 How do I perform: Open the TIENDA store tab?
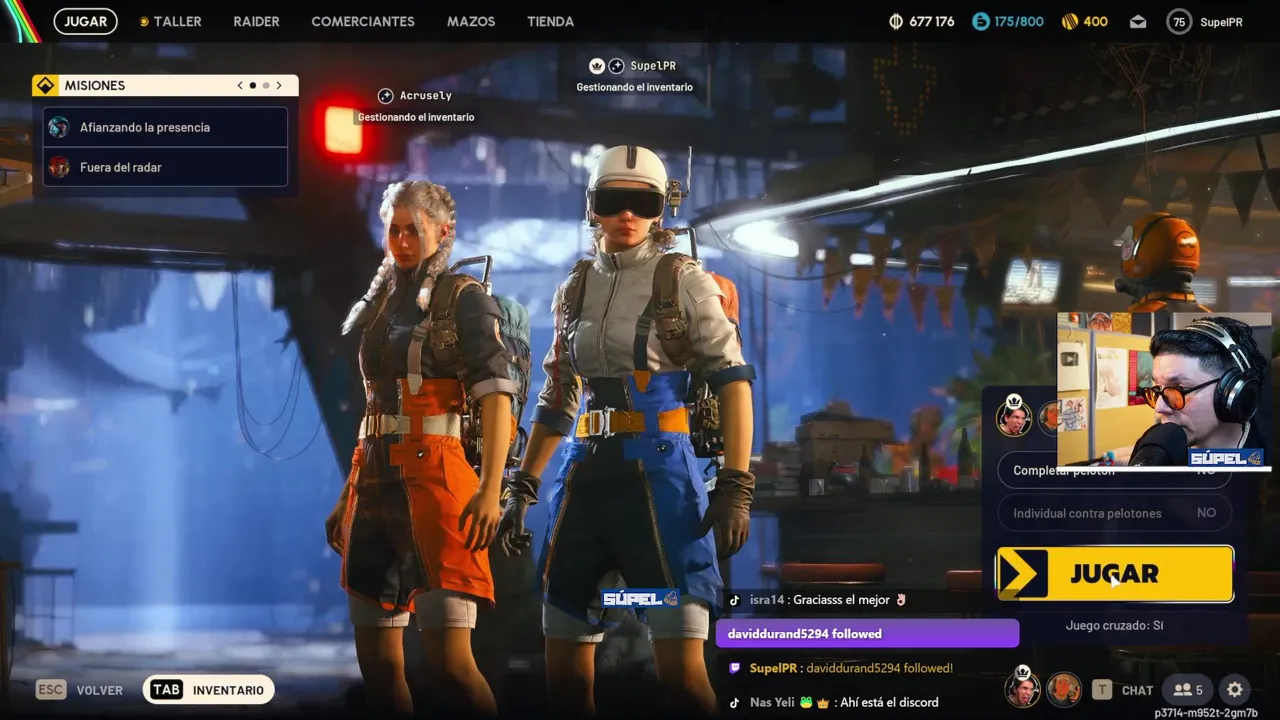(550, 21)
